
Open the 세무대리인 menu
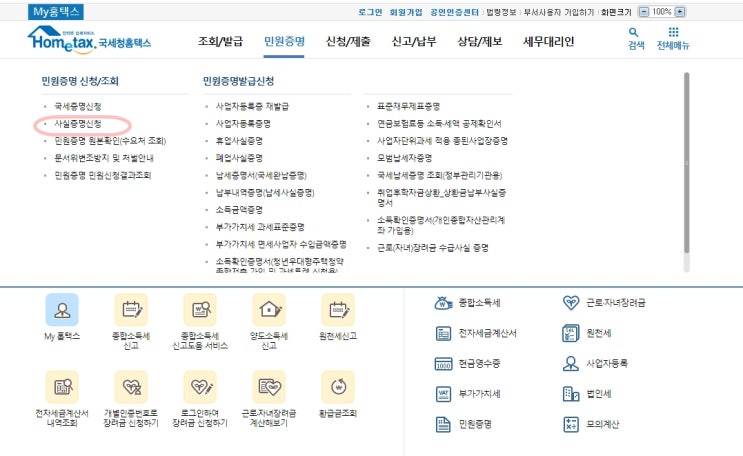549,42
